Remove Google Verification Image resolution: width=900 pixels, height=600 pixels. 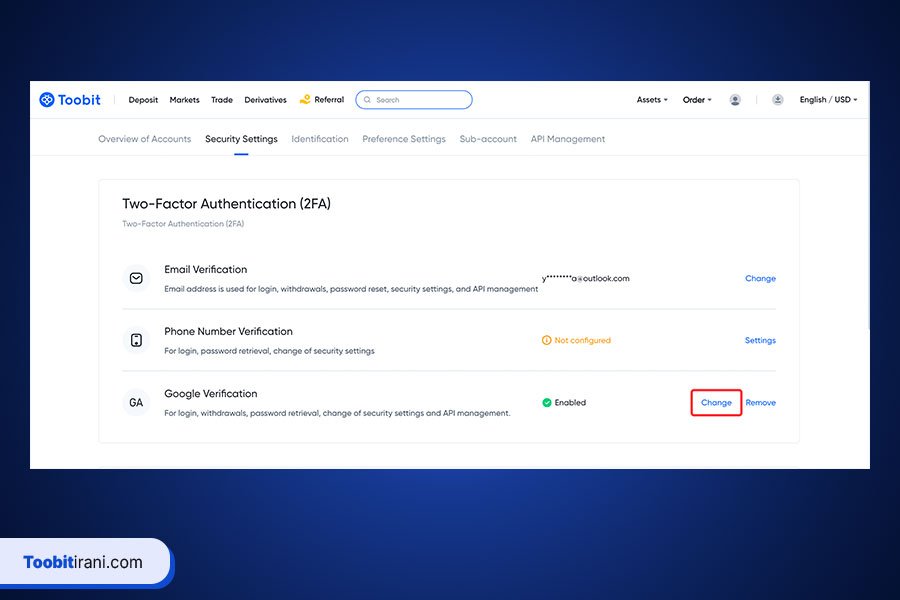tap(760, 403)
